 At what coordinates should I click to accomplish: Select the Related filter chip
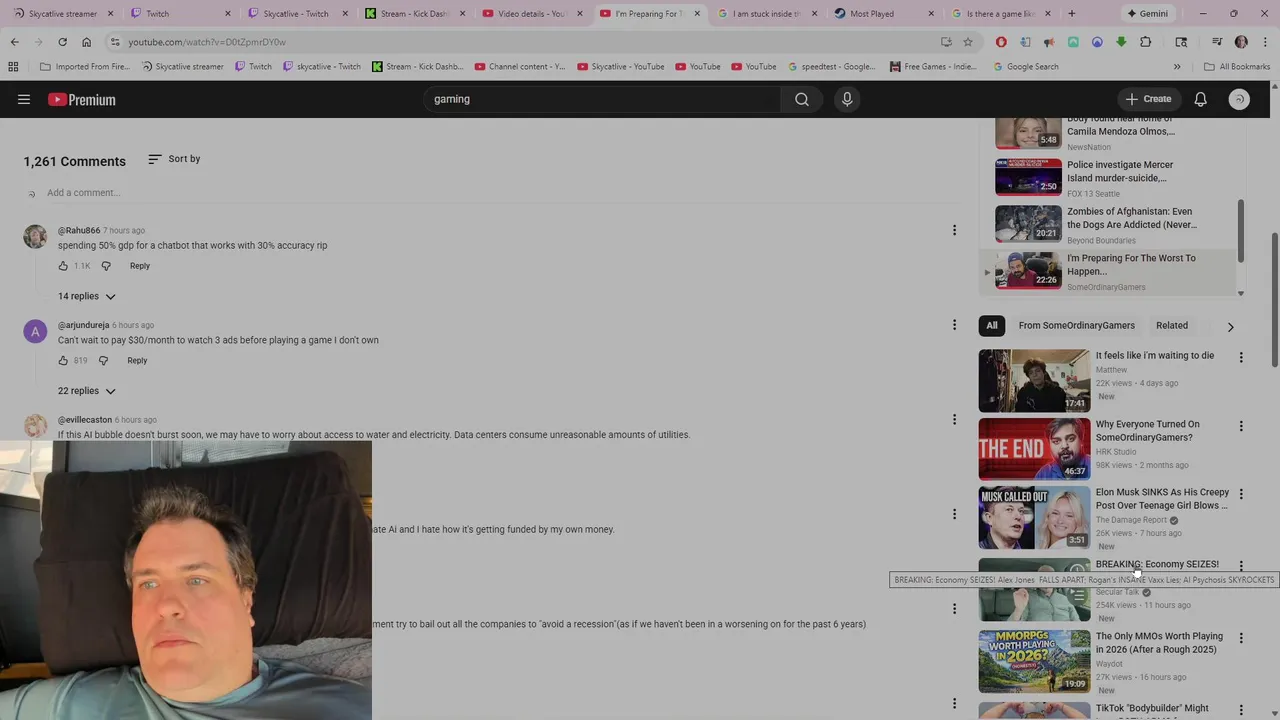click(1172, 325)
